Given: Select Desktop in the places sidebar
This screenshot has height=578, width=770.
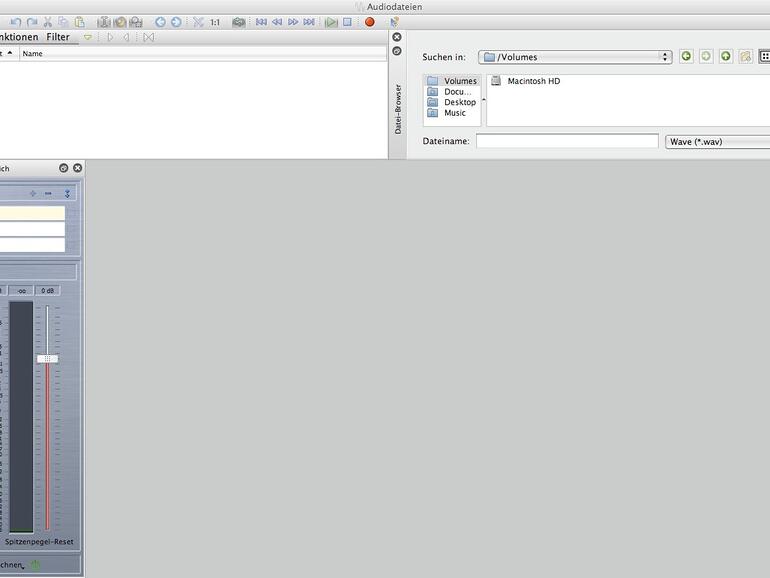Looking at the screenshot, I should click(x=452, y=102).
